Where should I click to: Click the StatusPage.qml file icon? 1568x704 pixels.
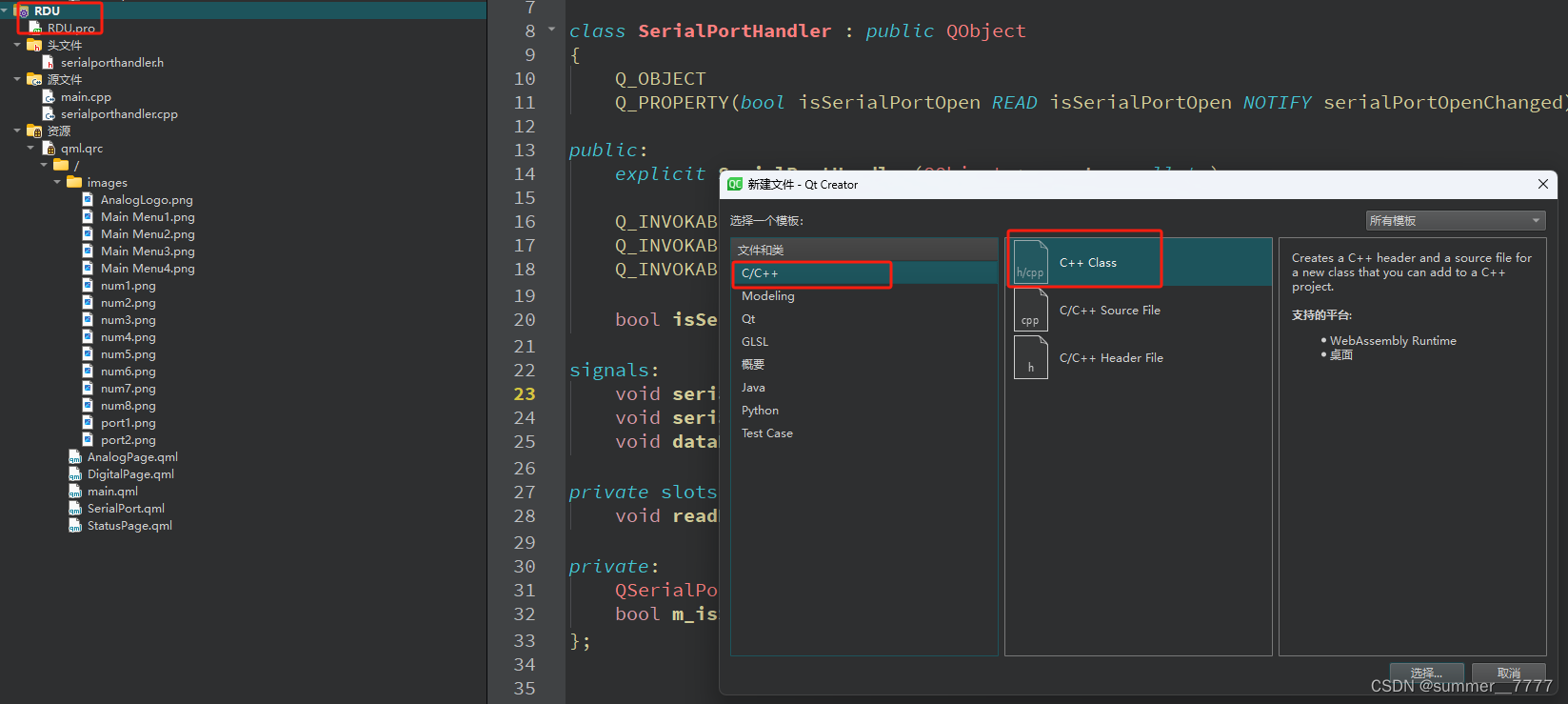pos(75,526)
